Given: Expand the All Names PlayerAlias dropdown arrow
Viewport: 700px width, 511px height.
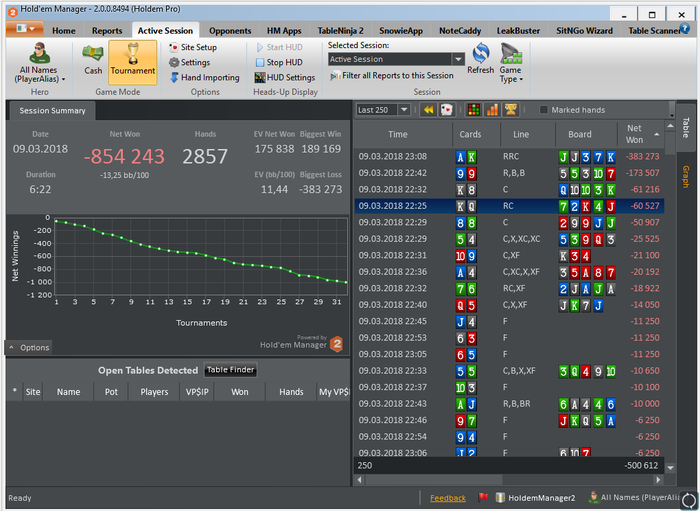Looking at the screenshot, I should pyautogui.click(x=63, y=79).
